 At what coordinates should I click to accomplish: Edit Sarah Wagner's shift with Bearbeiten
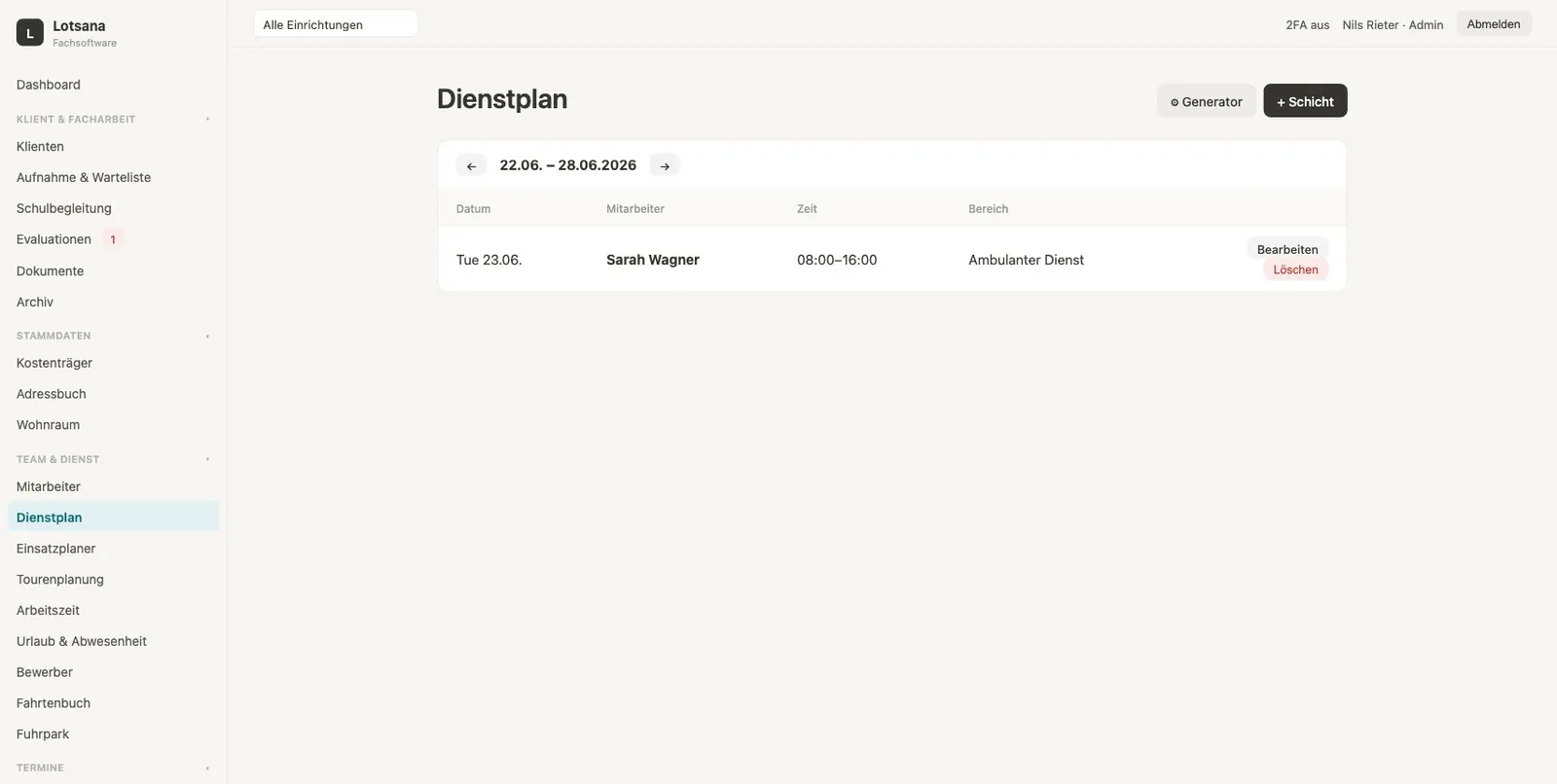pos(1287,249)
